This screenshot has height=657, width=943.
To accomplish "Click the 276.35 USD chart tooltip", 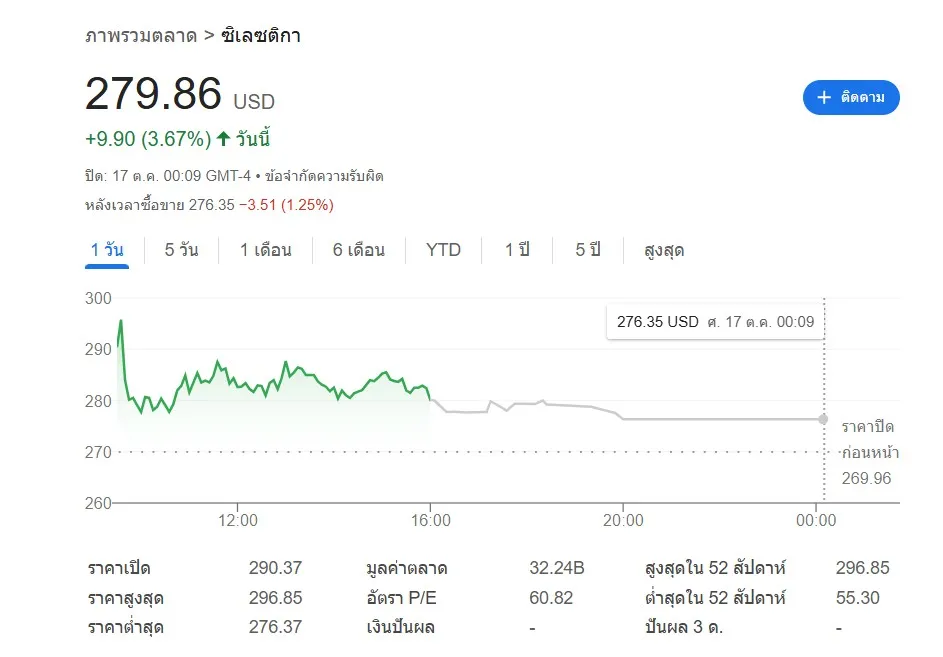I will point(715,322).
